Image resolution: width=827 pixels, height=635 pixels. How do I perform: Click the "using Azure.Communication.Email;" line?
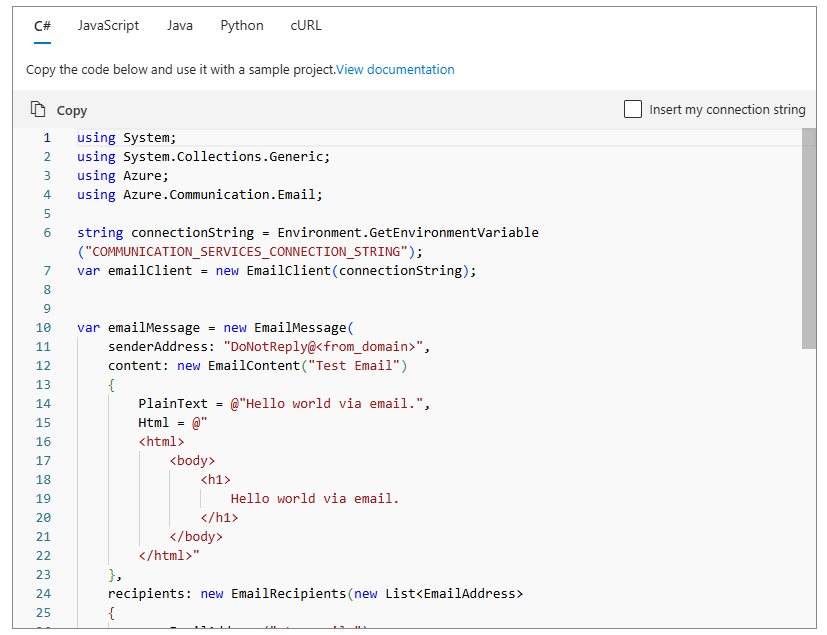[x=200, y=195]
